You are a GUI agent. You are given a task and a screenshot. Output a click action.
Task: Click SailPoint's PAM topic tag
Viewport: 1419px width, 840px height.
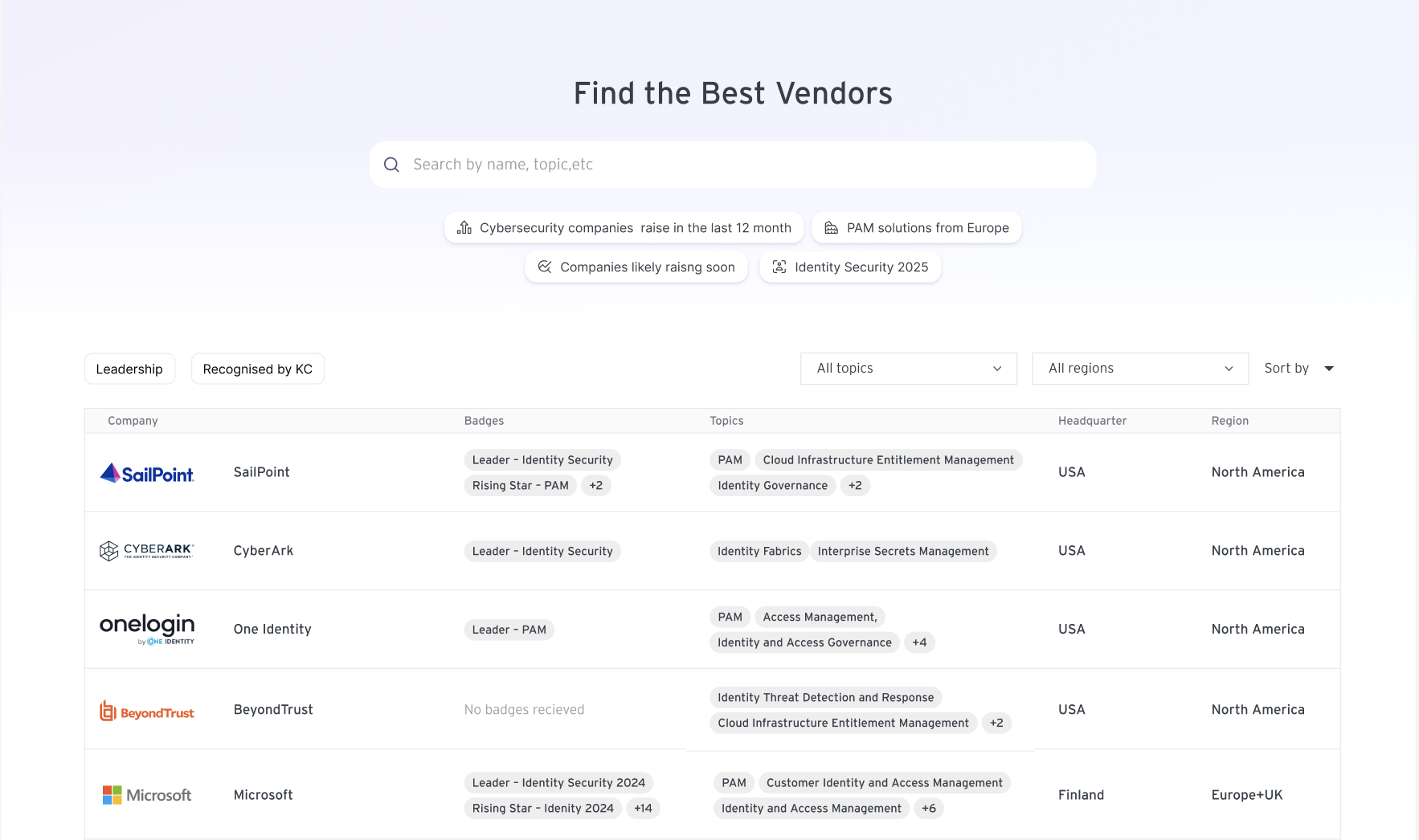pos(730,460)
